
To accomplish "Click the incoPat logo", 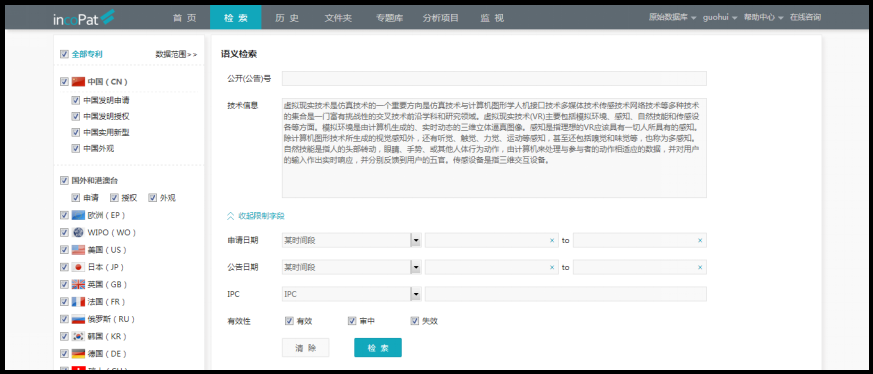I will pyautogui.click(x=84, y=18).
